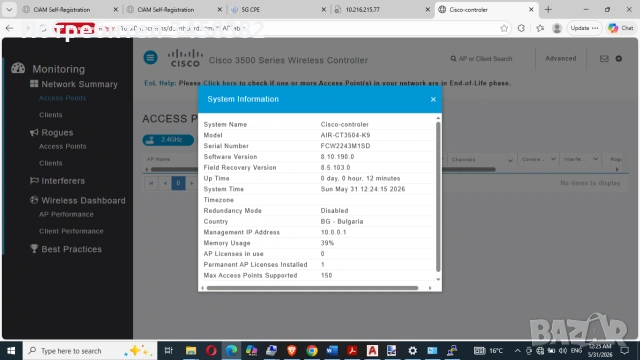Click the Cisco logo
The height and width of the screenshot is (360, 640).
tap(185, 58)
